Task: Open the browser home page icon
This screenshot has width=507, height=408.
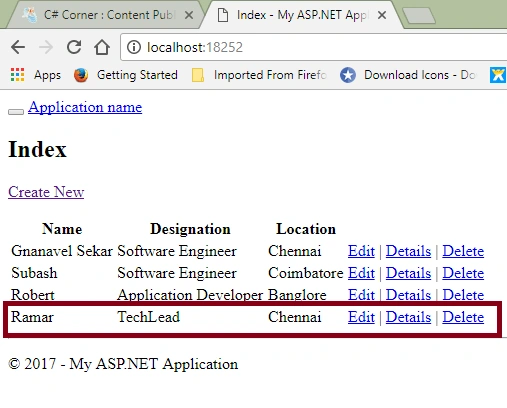Action: pos(102,47)
